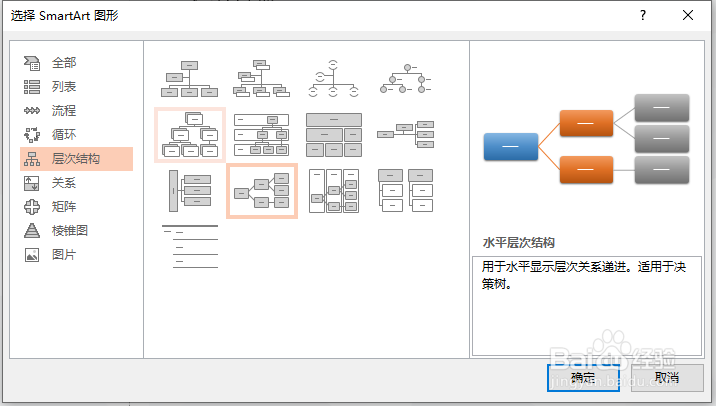Switch to the 关系 category
This screenshot has width=716, height=406.
pos(64,183)
